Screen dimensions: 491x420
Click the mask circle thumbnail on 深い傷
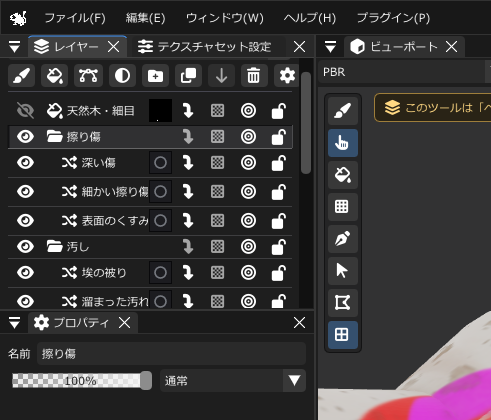[x=160, y=163]
